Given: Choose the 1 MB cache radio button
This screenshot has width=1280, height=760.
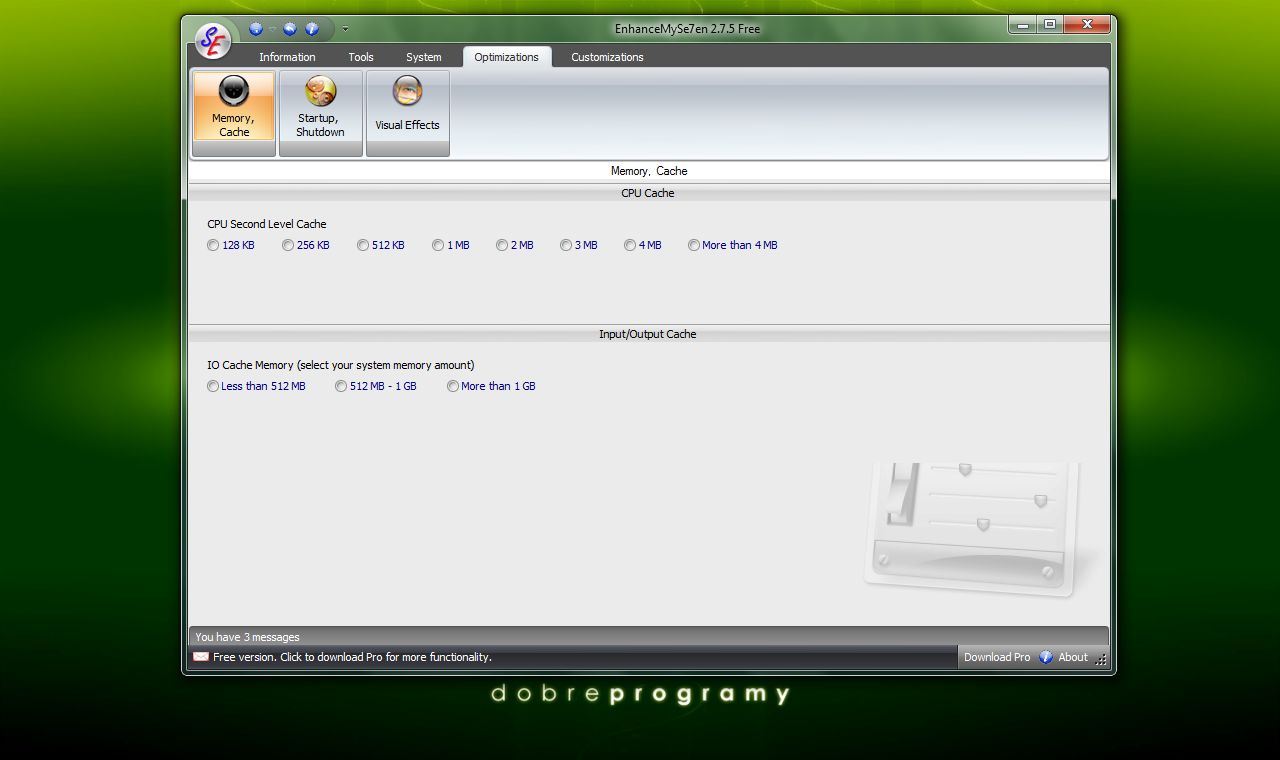Looking at the screenshot, I should 450,245.
